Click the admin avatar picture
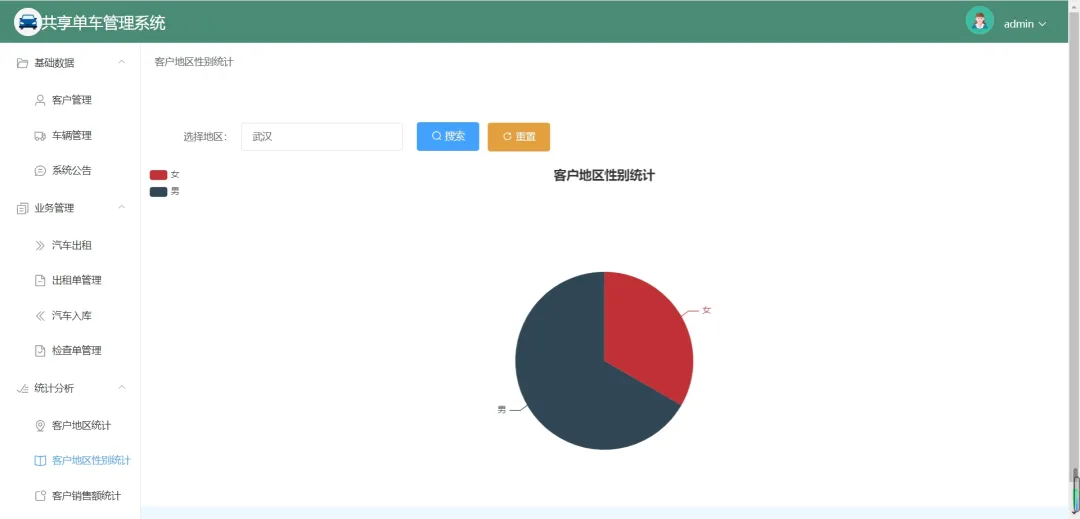Screen dimensions: 1080x519 tap(979, 21)
